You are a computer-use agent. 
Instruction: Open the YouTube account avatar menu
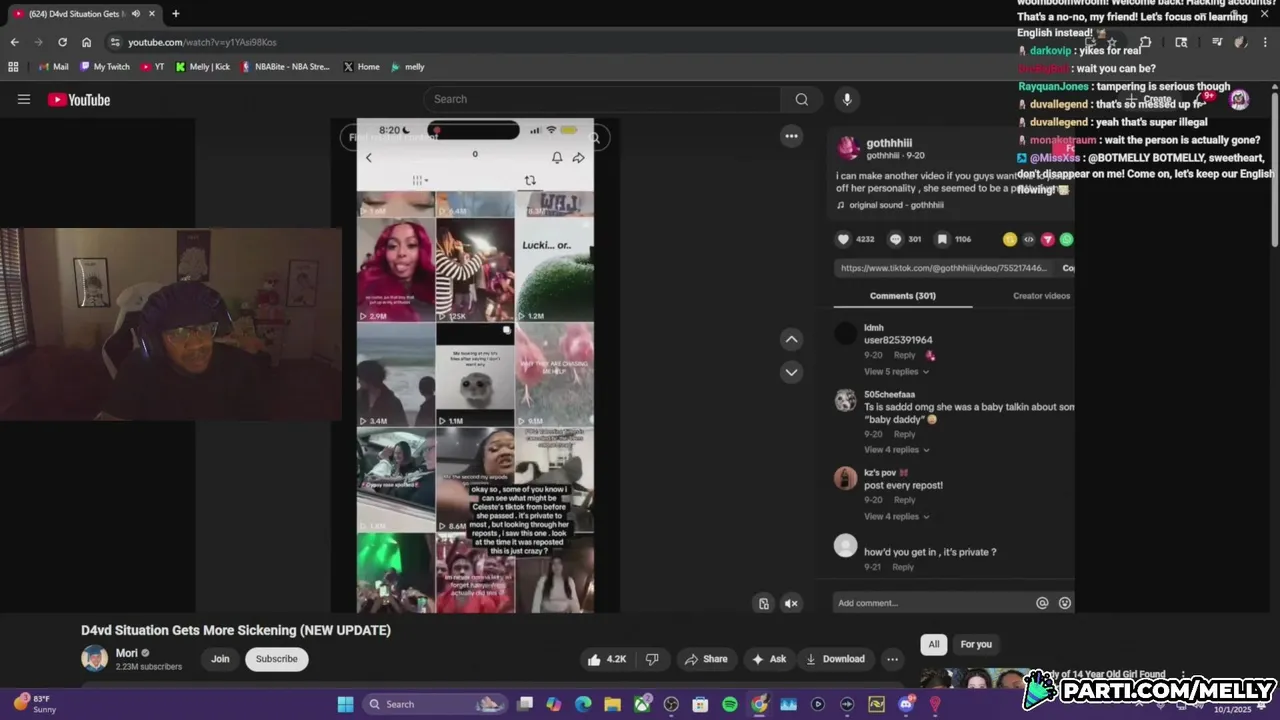[1239, 99]
